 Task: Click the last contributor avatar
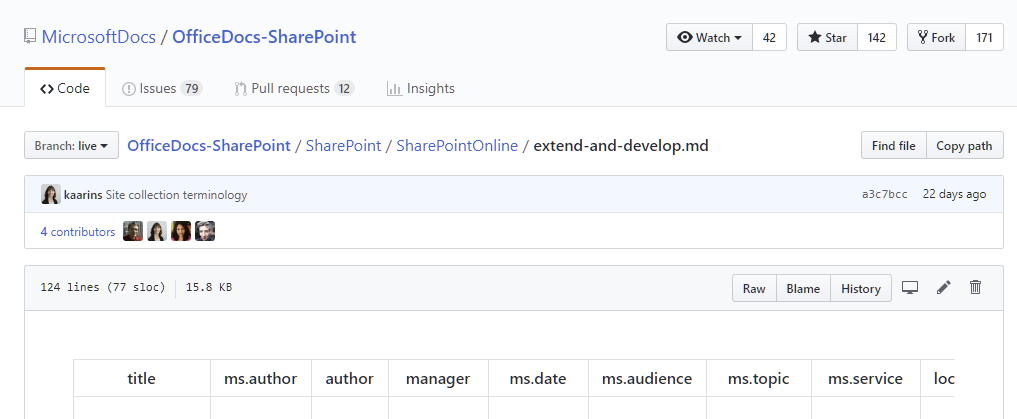click(205, 231)
